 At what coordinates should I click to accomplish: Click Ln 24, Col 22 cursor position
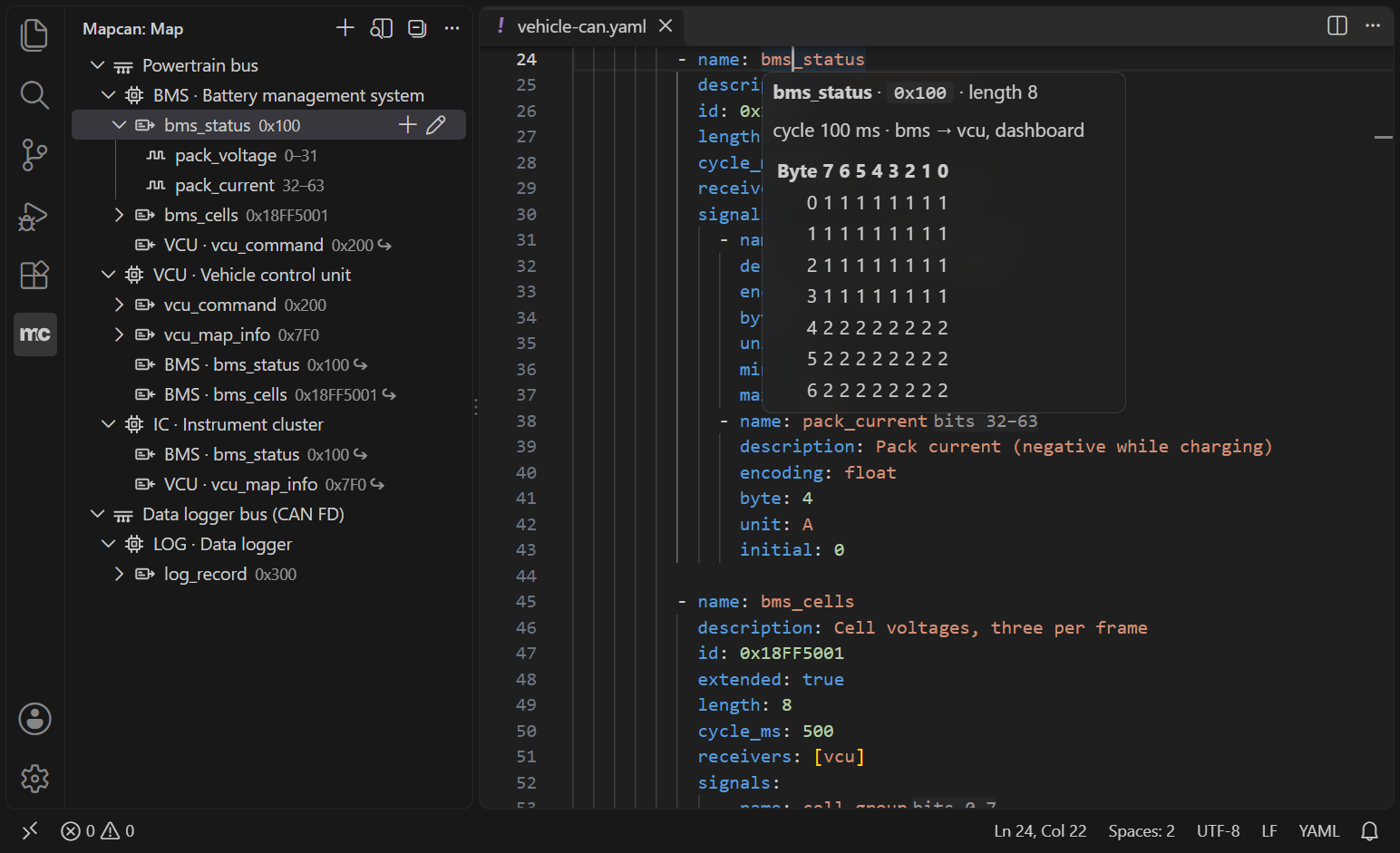(1040, 830)
